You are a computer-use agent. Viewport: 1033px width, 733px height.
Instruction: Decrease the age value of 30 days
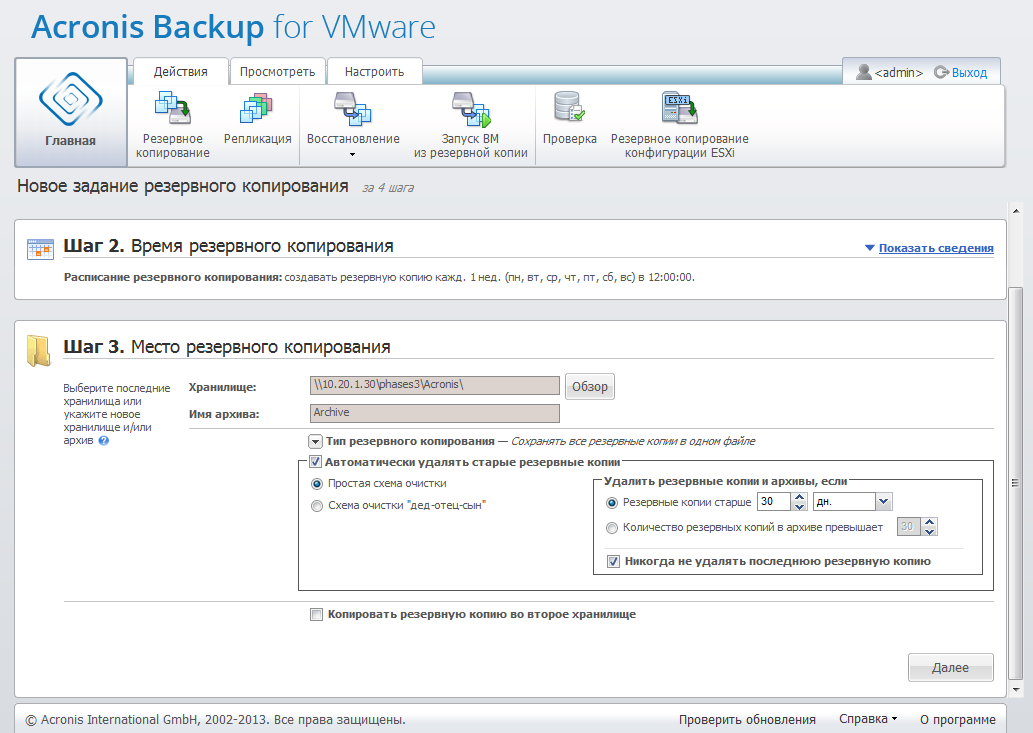799,506
